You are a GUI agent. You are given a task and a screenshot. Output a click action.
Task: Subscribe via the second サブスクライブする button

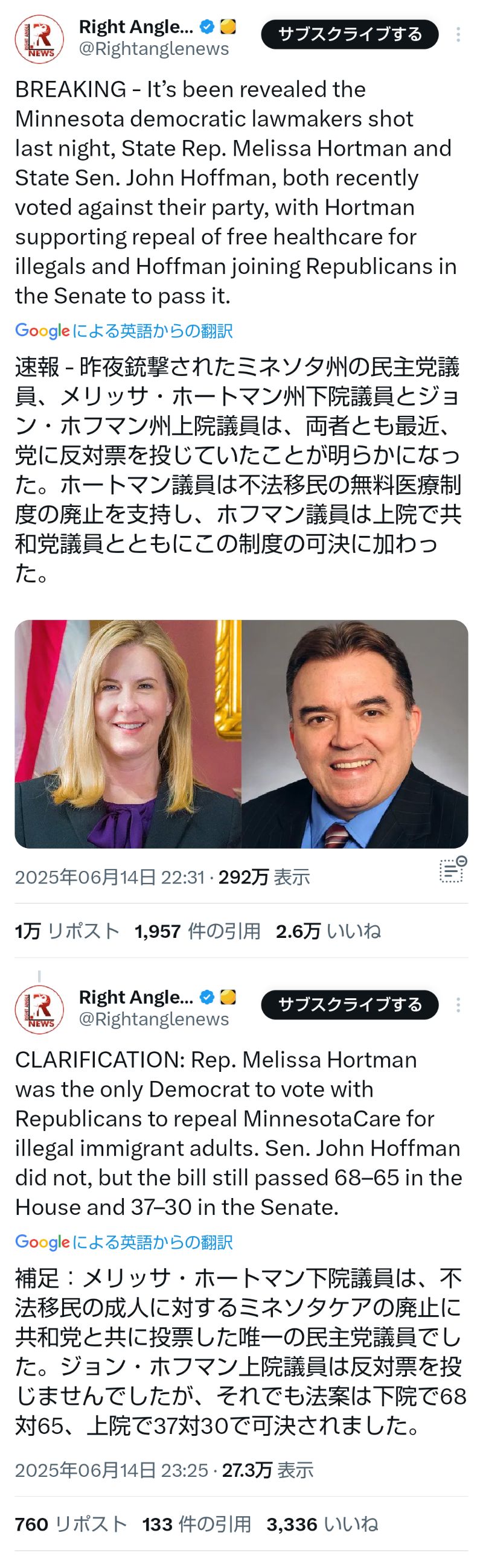point(350,1005)
